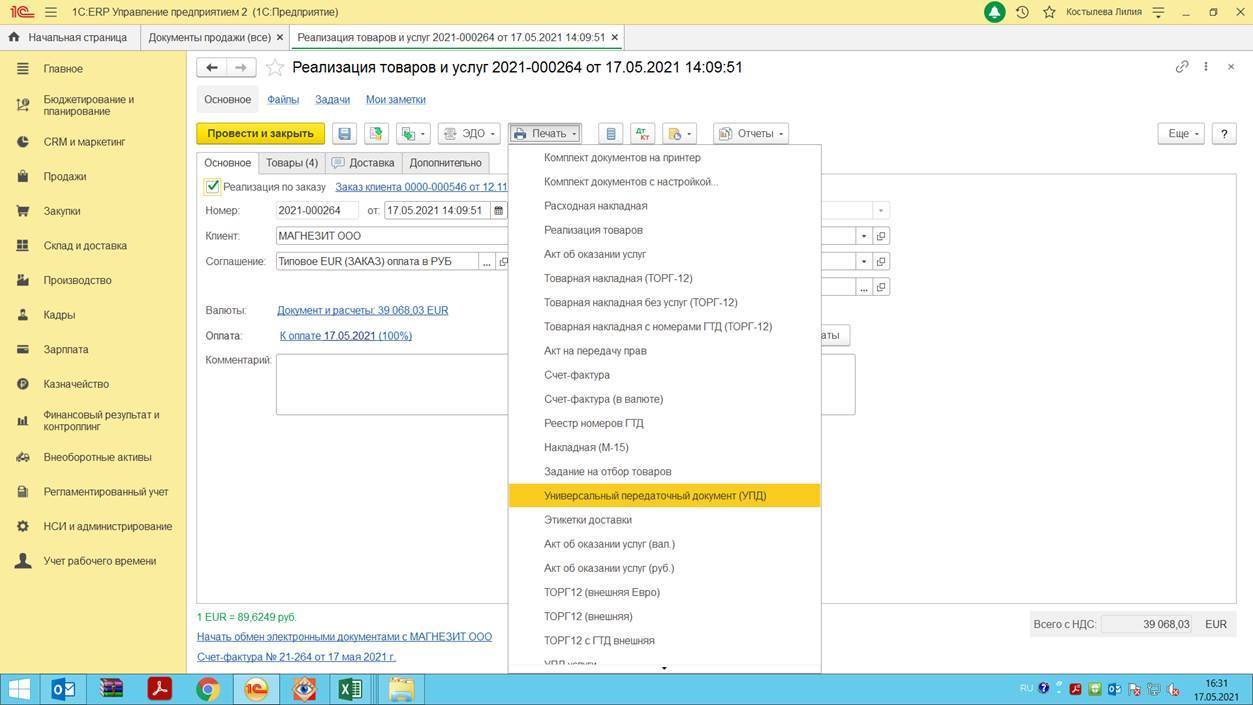Open the Еще dropdown menu

(1183, 133)
